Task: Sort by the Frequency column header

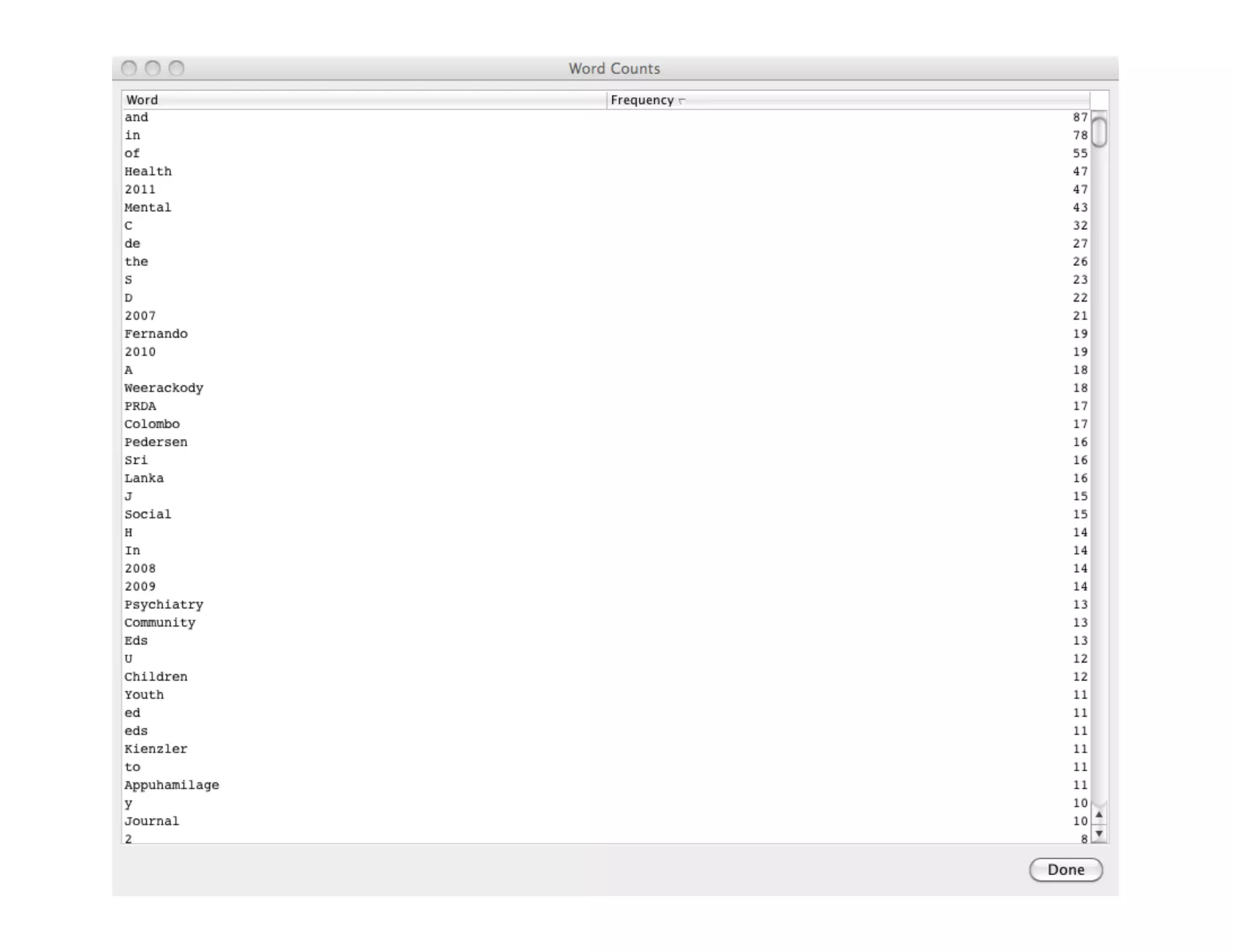Action: pos(642,100)
